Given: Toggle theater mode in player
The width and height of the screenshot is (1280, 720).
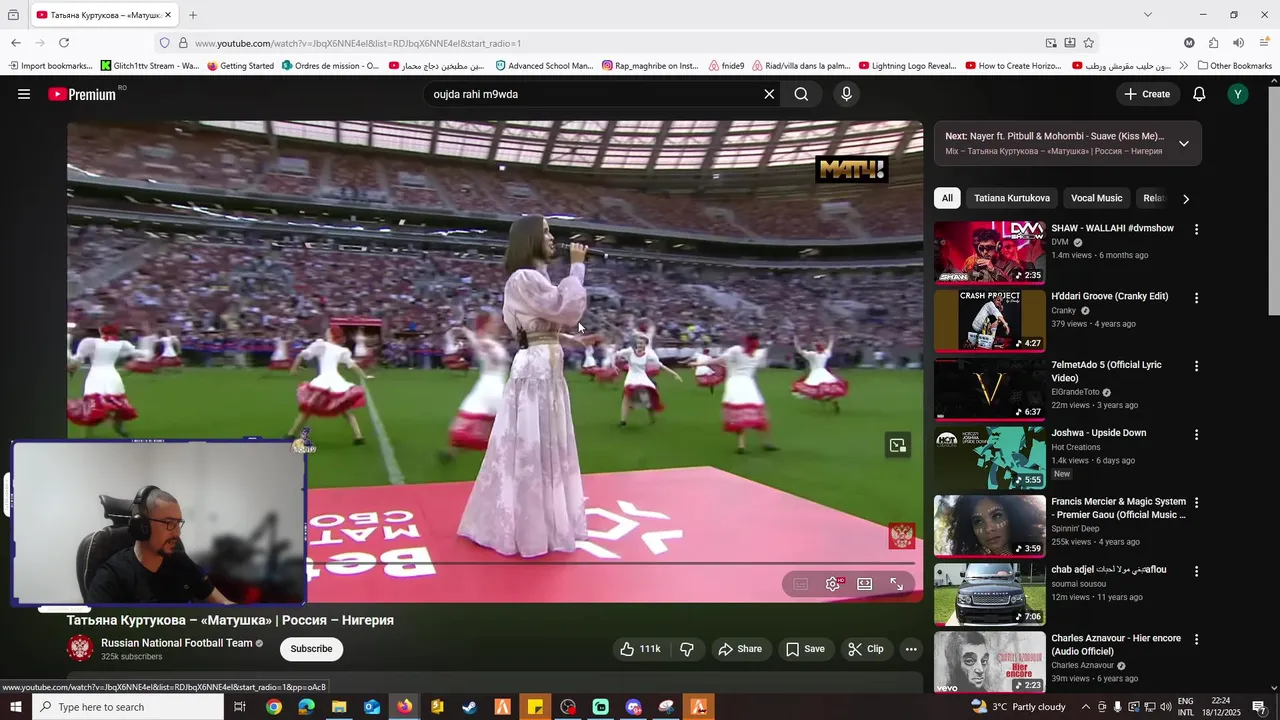Looking at the screenshot, I should click(x=865, y=584).
